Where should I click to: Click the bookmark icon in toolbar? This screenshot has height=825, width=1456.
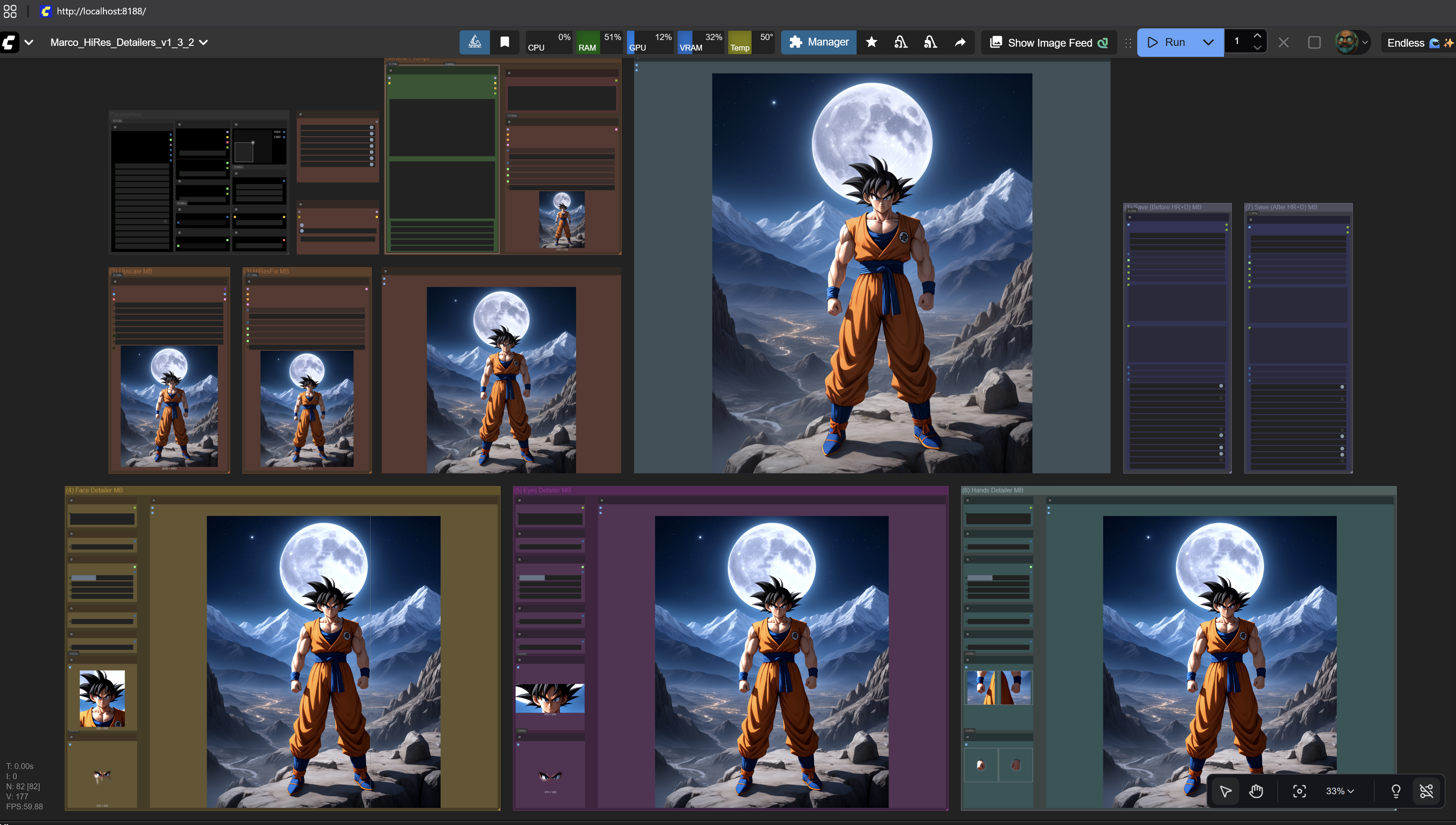point(504,42)
